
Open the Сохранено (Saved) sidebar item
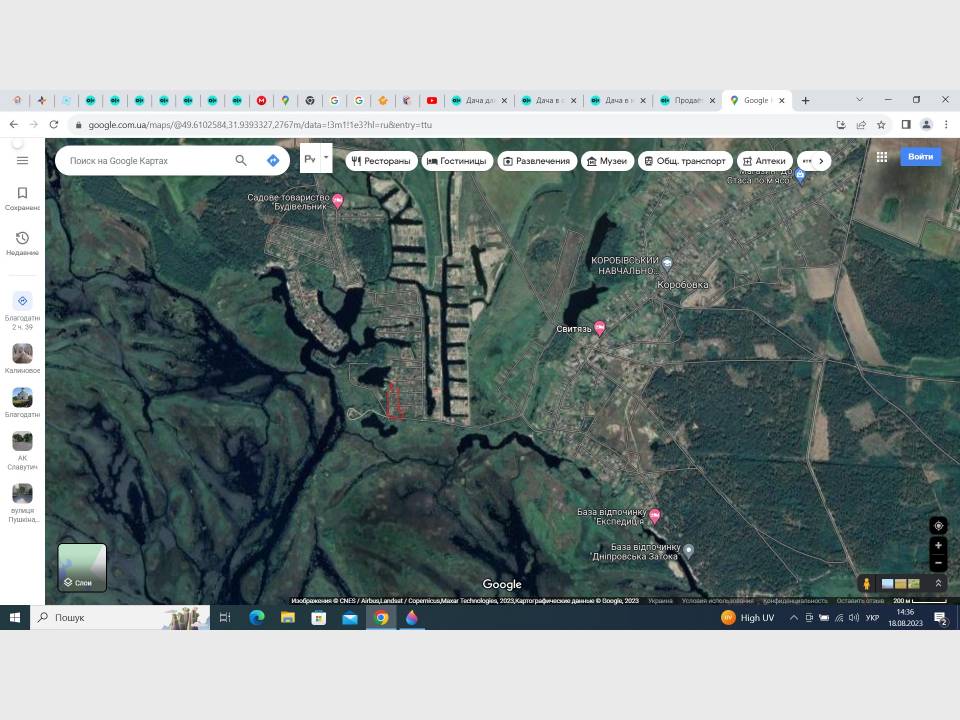point(23,199)
